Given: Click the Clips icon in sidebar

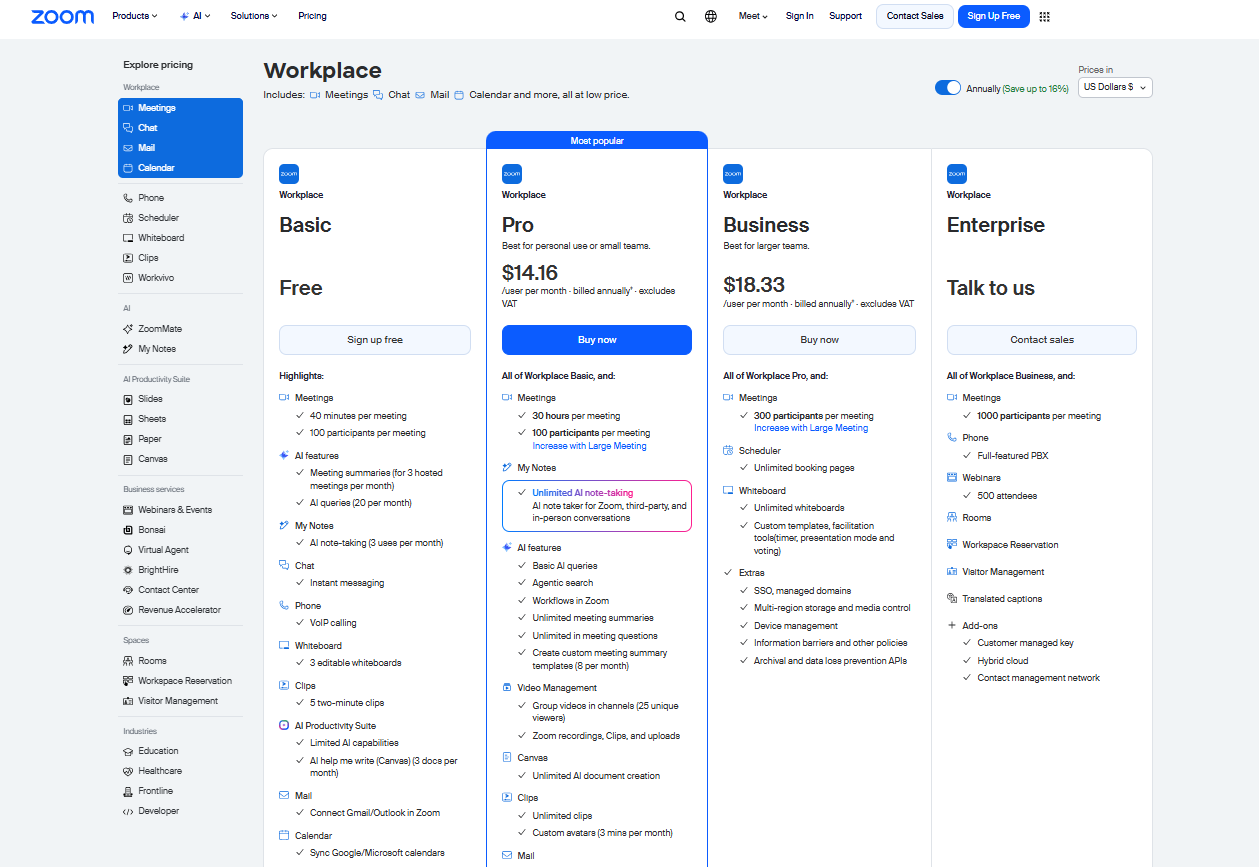Looking at the screenshot, I should [x=128, y=258].
